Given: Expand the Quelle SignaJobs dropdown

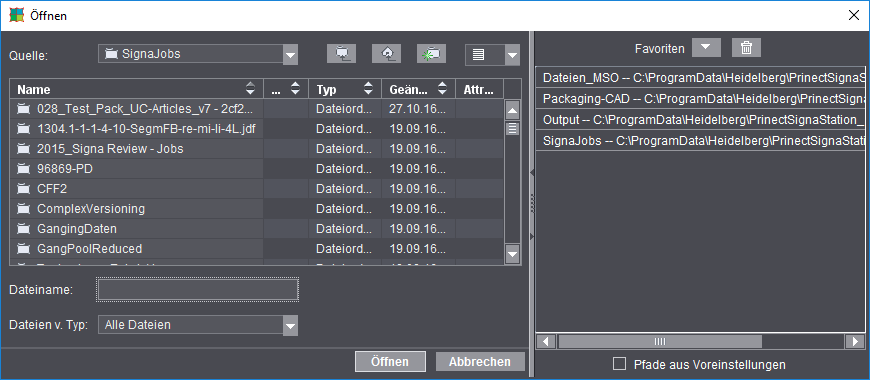Looking at the screenshot, I should click(291, 54).
